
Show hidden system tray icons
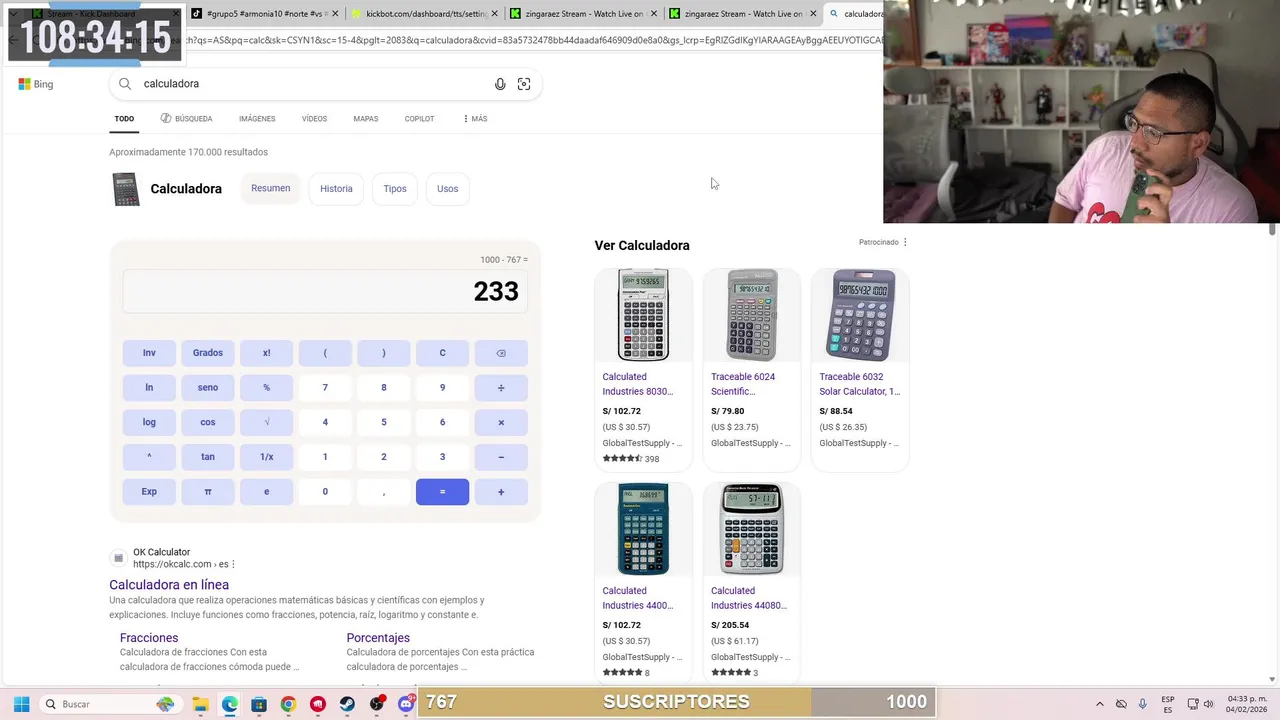point(1099,704)
